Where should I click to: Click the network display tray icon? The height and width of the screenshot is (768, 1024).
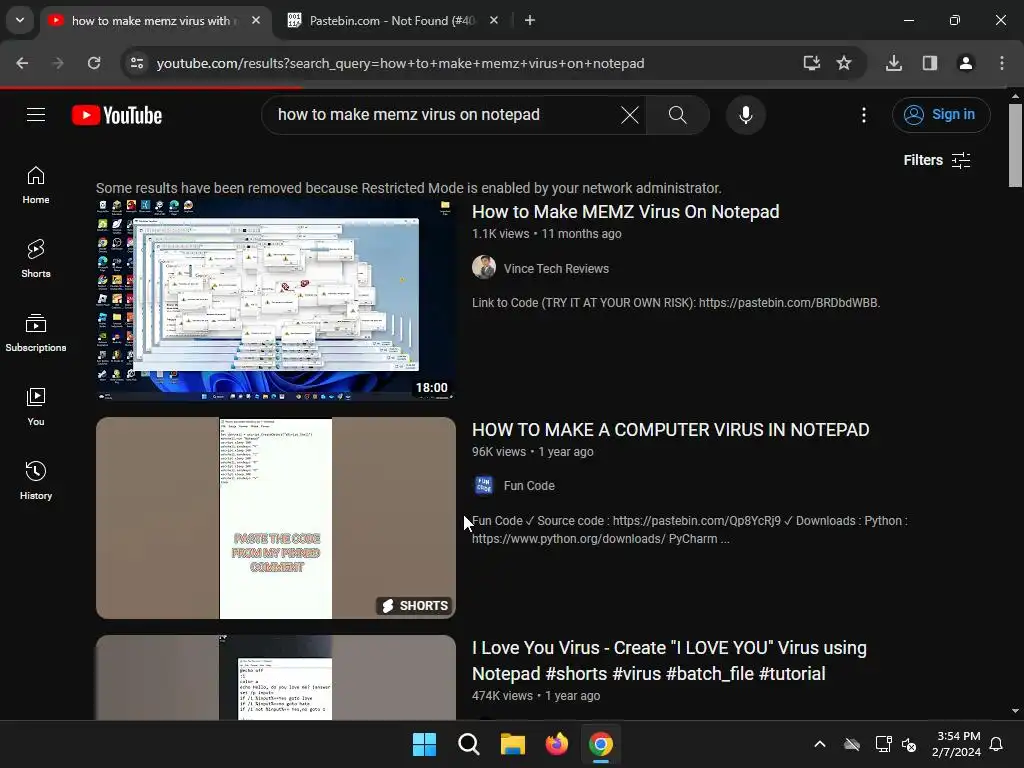pyautogui.click(x=883, y=744)
